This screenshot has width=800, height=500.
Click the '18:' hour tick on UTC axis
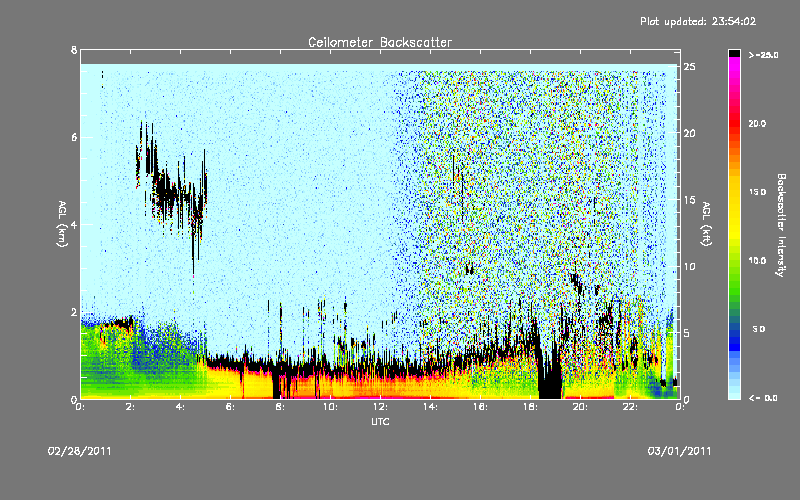tap(530, 407)
